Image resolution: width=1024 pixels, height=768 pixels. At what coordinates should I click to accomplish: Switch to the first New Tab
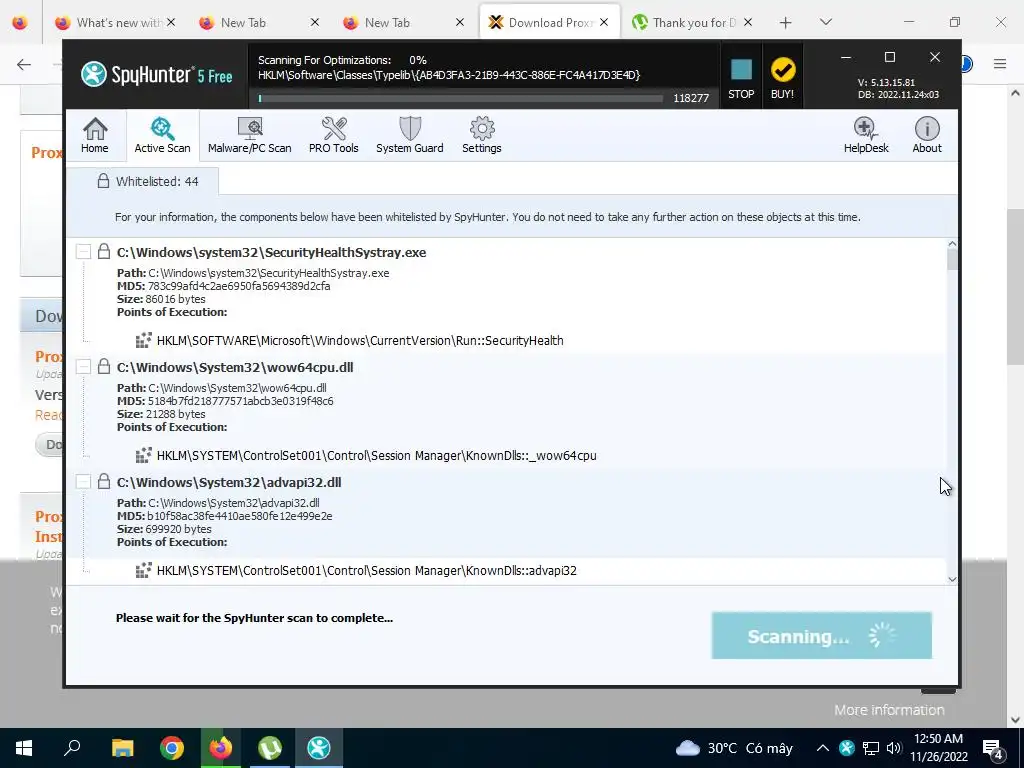point(258,23)
